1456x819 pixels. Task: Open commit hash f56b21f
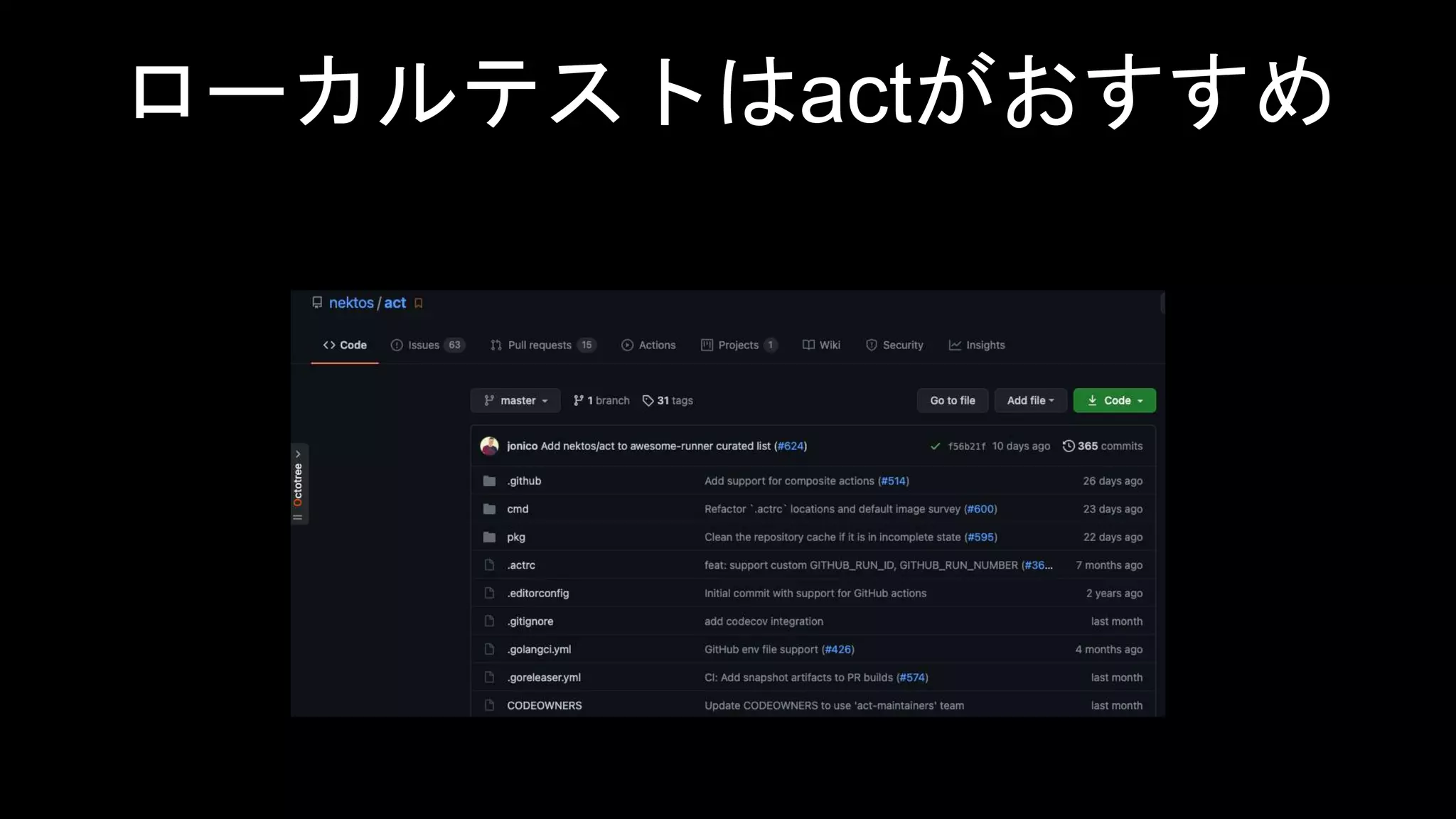(967, 446)
